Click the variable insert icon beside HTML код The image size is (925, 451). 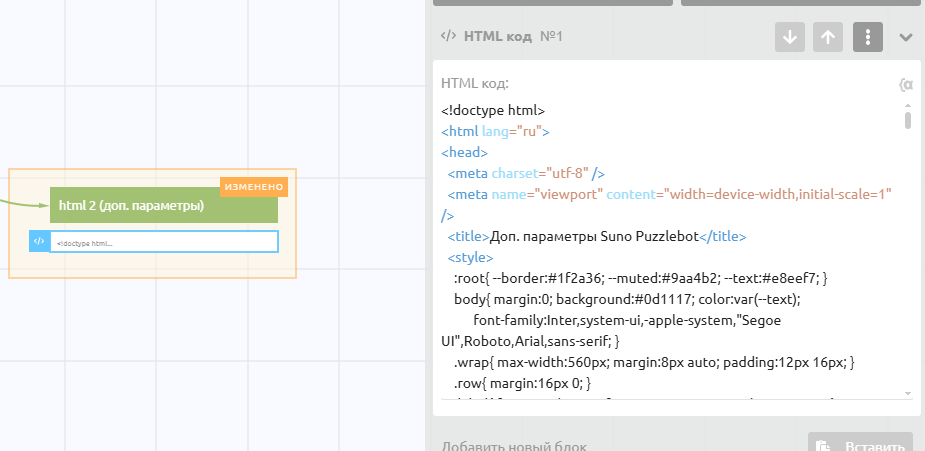point(906,85)
